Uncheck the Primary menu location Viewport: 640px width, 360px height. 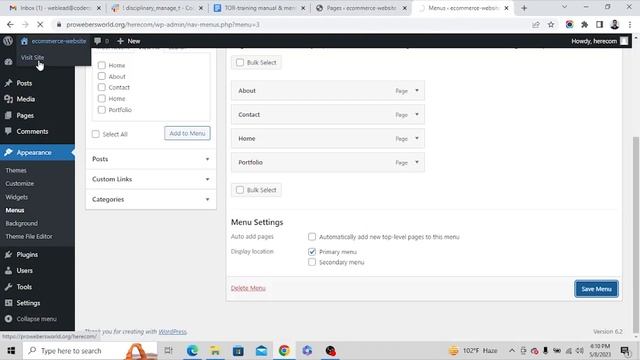(x=312, y=252)
